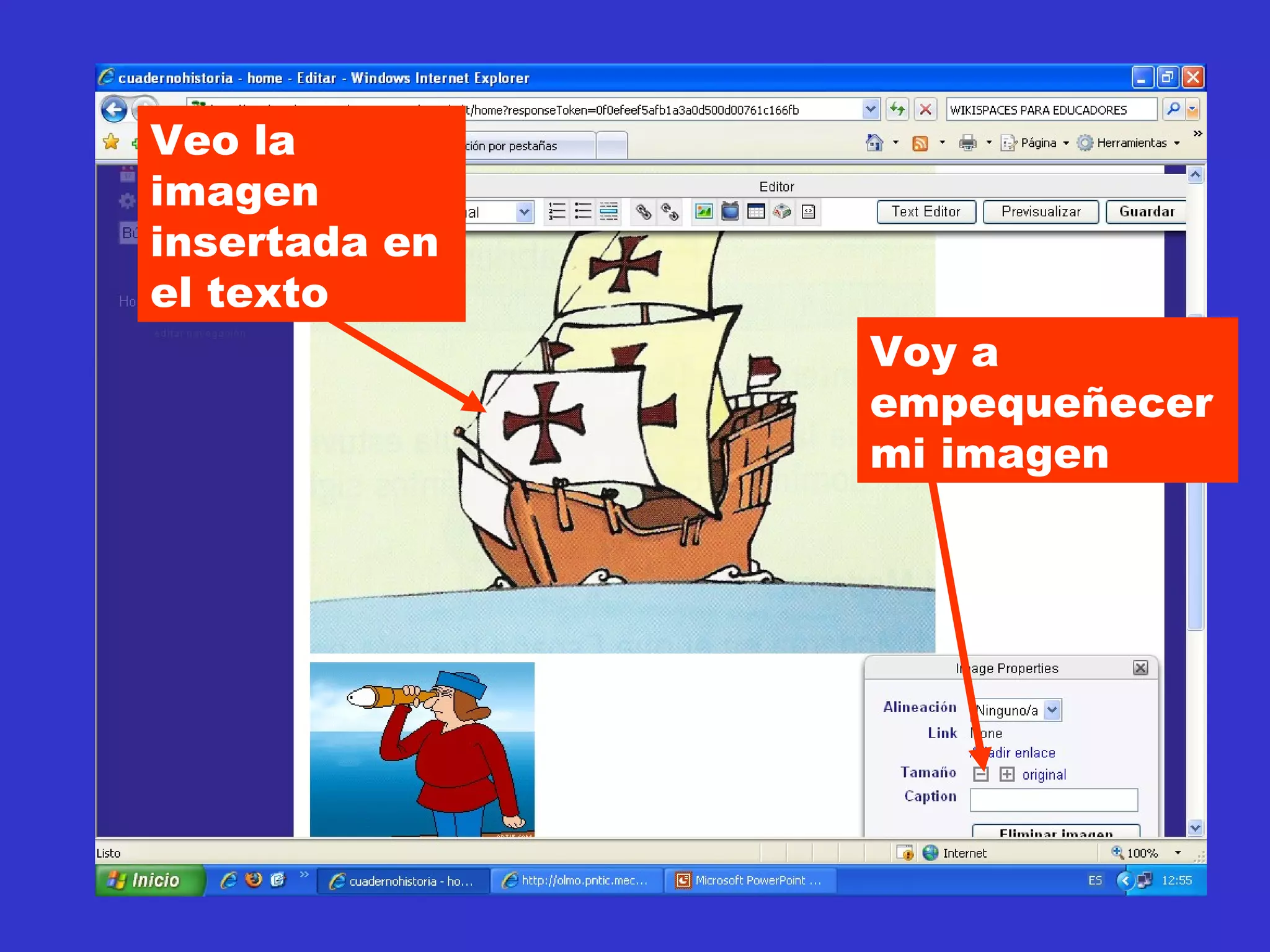The image size is (1270, 952).
Task: Click the remove link icon
Action: click(670, 212)
